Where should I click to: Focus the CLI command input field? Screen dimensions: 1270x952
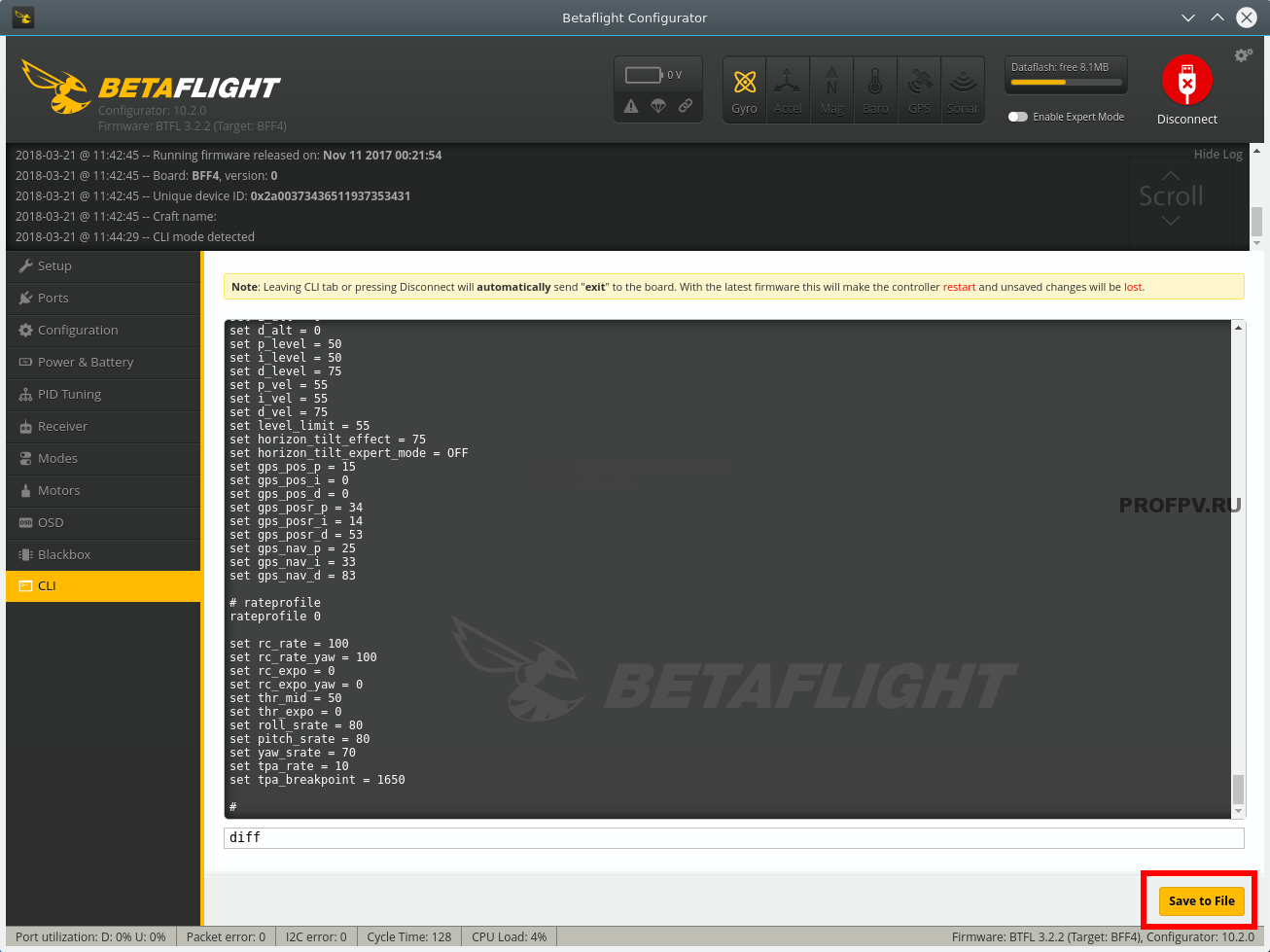coord(733,837)
